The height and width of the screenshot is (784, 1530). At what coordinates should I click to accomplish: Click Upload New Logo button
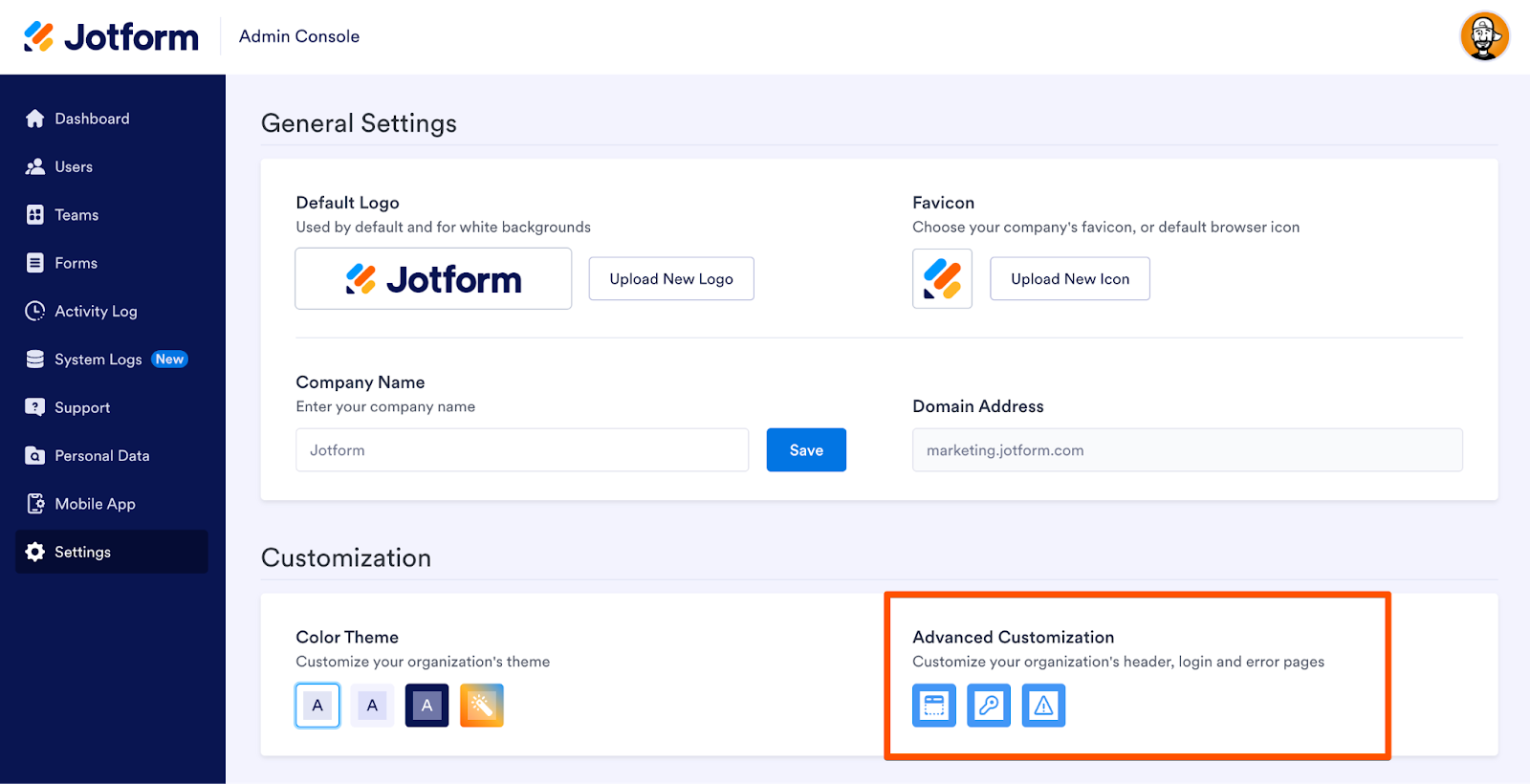(x=671, y=279)
